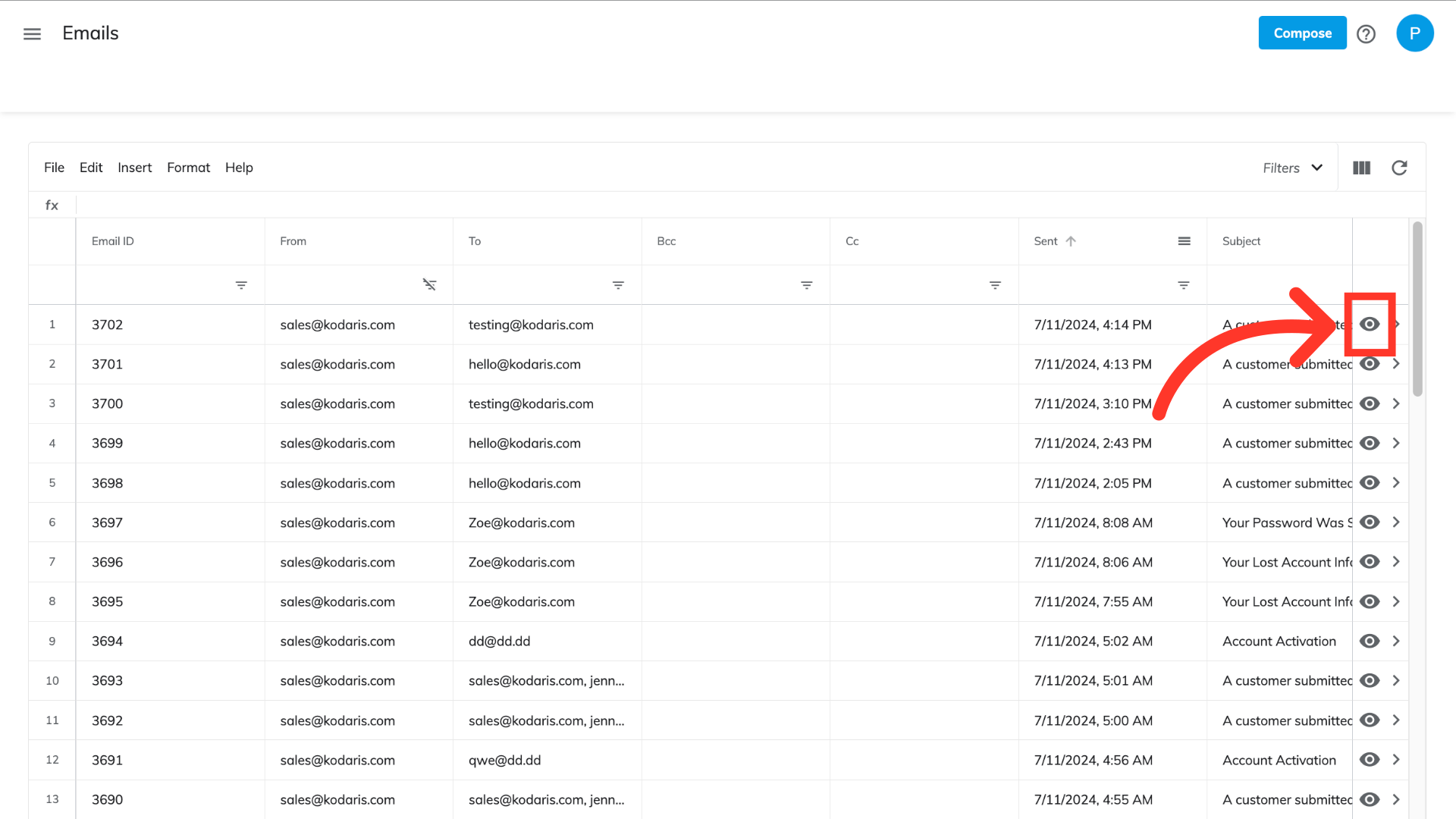Preview email 3694 with eye icon
This screenshot has height=819, width=1456.
click(x=1369, y=642)
